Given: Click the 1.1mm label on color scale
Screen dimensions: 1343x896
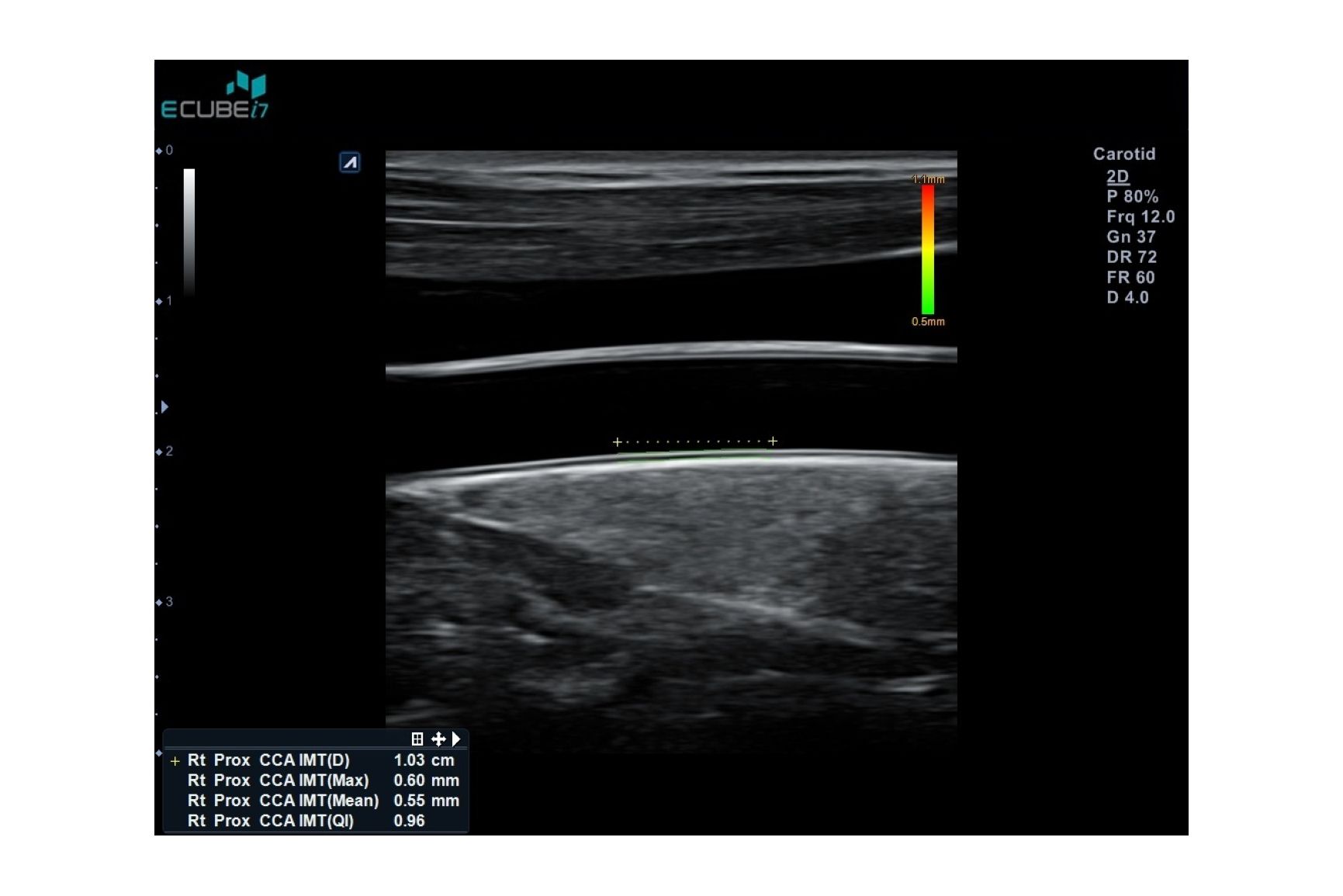Looking at the screenshot, I should [929, 179].
